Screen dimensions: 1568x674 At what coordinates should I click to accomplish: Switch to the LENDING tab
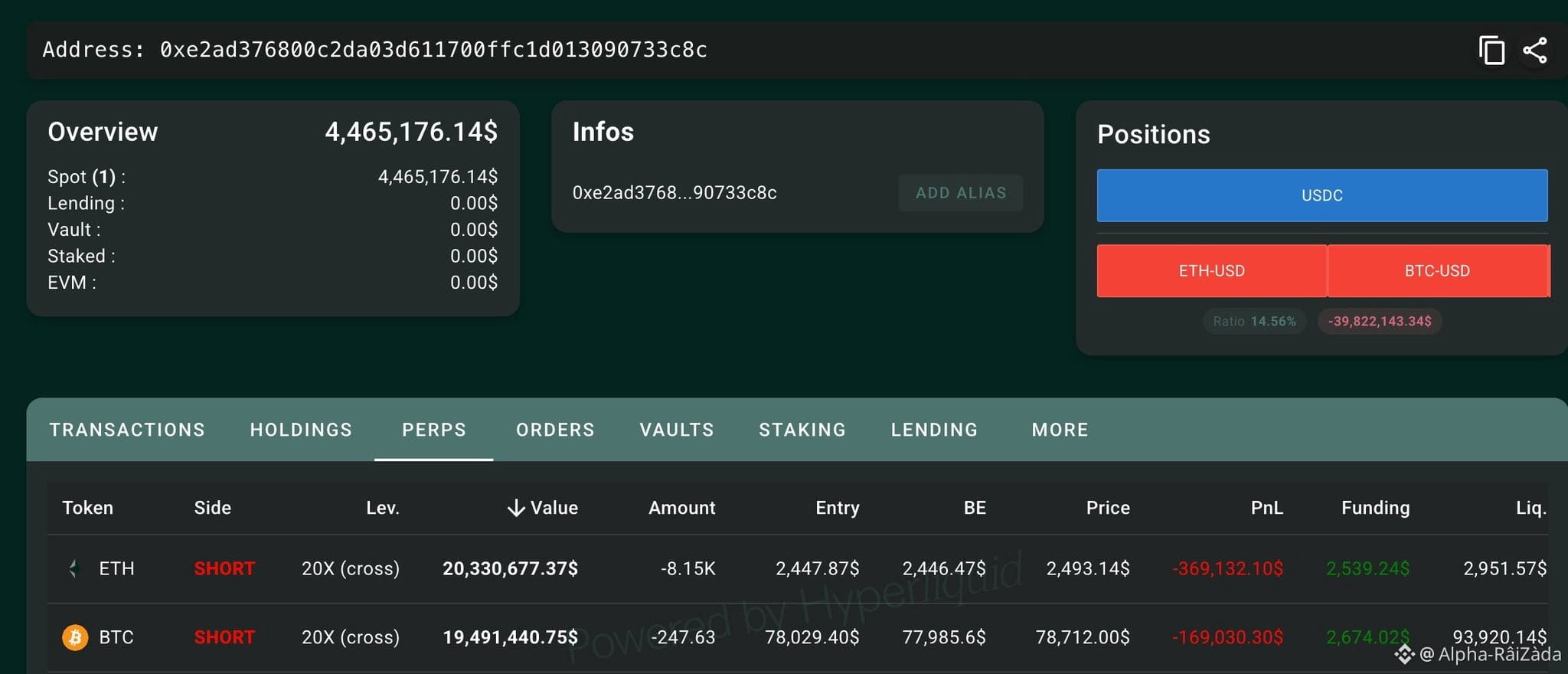coord(934,430)
